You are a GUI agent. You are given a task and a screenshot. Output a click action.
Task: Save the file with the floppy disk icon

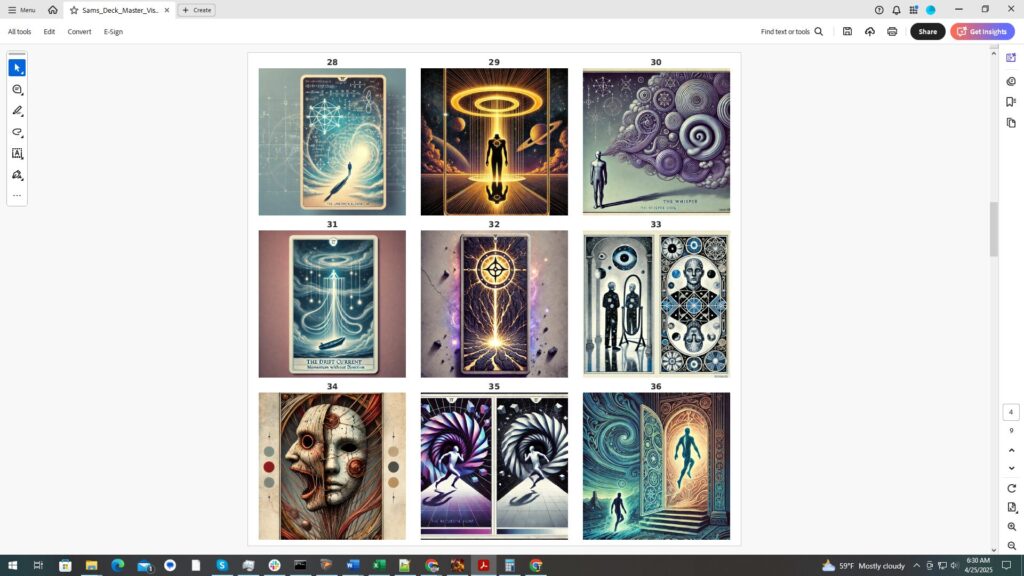pos(847,32)
